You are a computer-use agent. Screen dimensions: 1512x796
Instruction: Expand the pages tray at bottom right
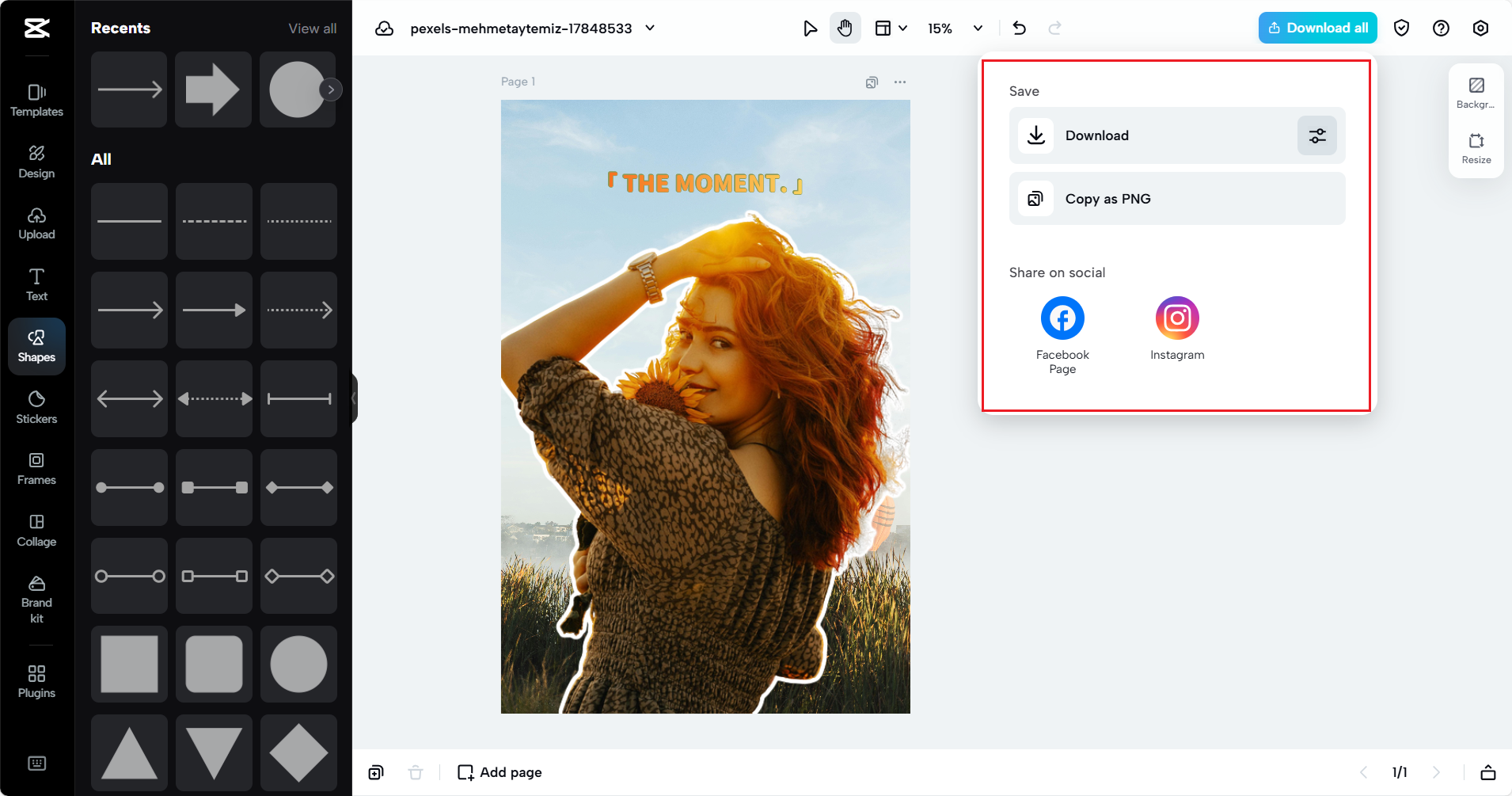point(1488,772)
